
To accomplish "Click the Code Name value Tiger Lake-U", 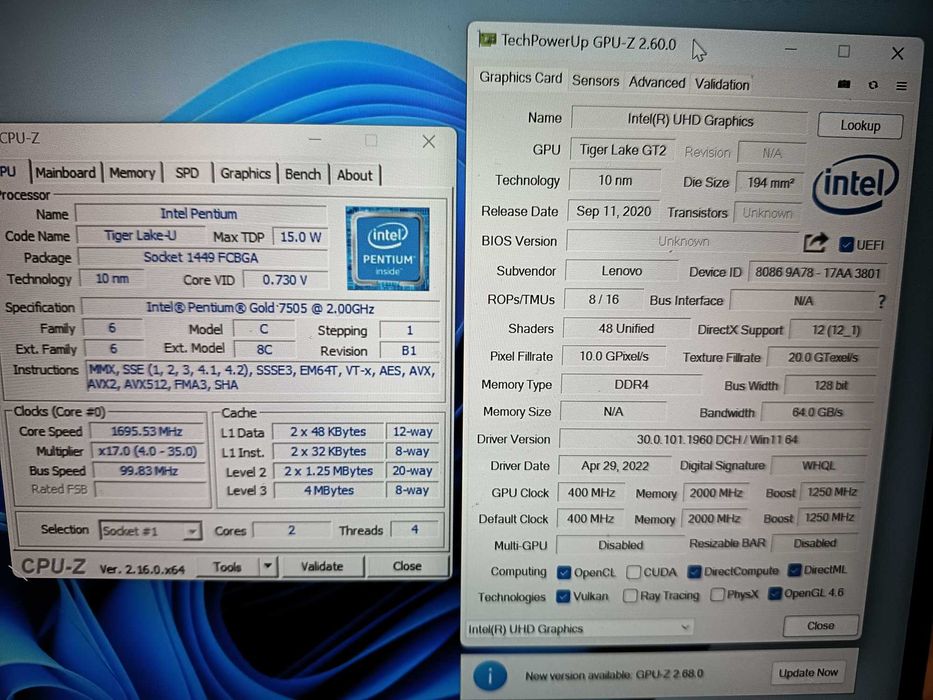I will point(140,236).
